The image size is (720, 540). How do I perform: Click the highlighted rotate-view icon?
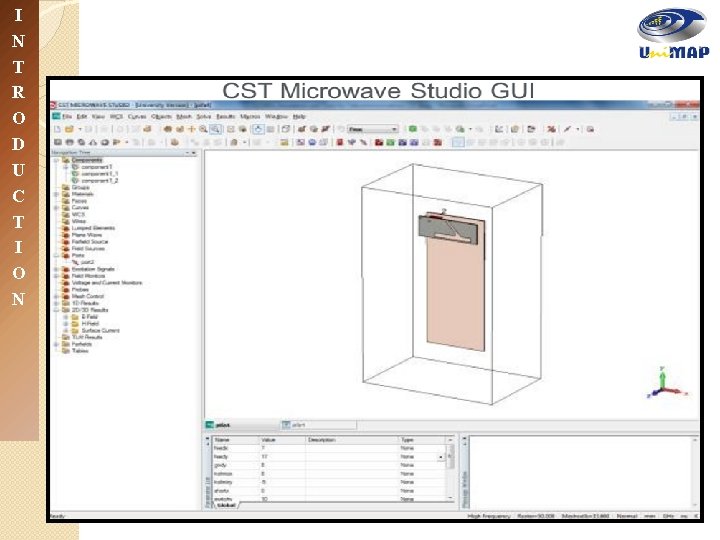(258, 129)
